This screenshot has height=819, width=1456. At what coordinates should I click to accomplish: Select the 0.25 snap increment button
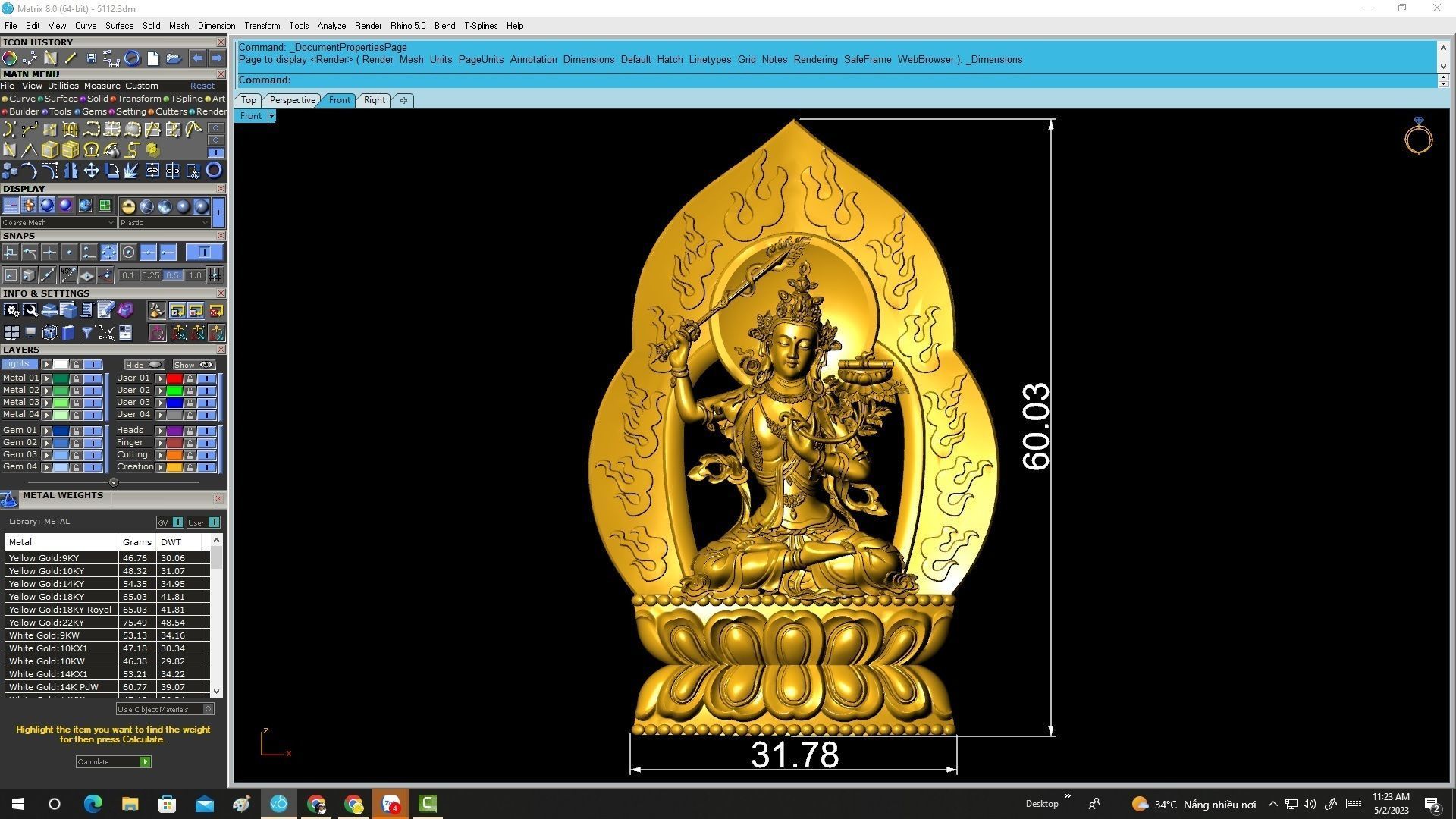[151, 275]
